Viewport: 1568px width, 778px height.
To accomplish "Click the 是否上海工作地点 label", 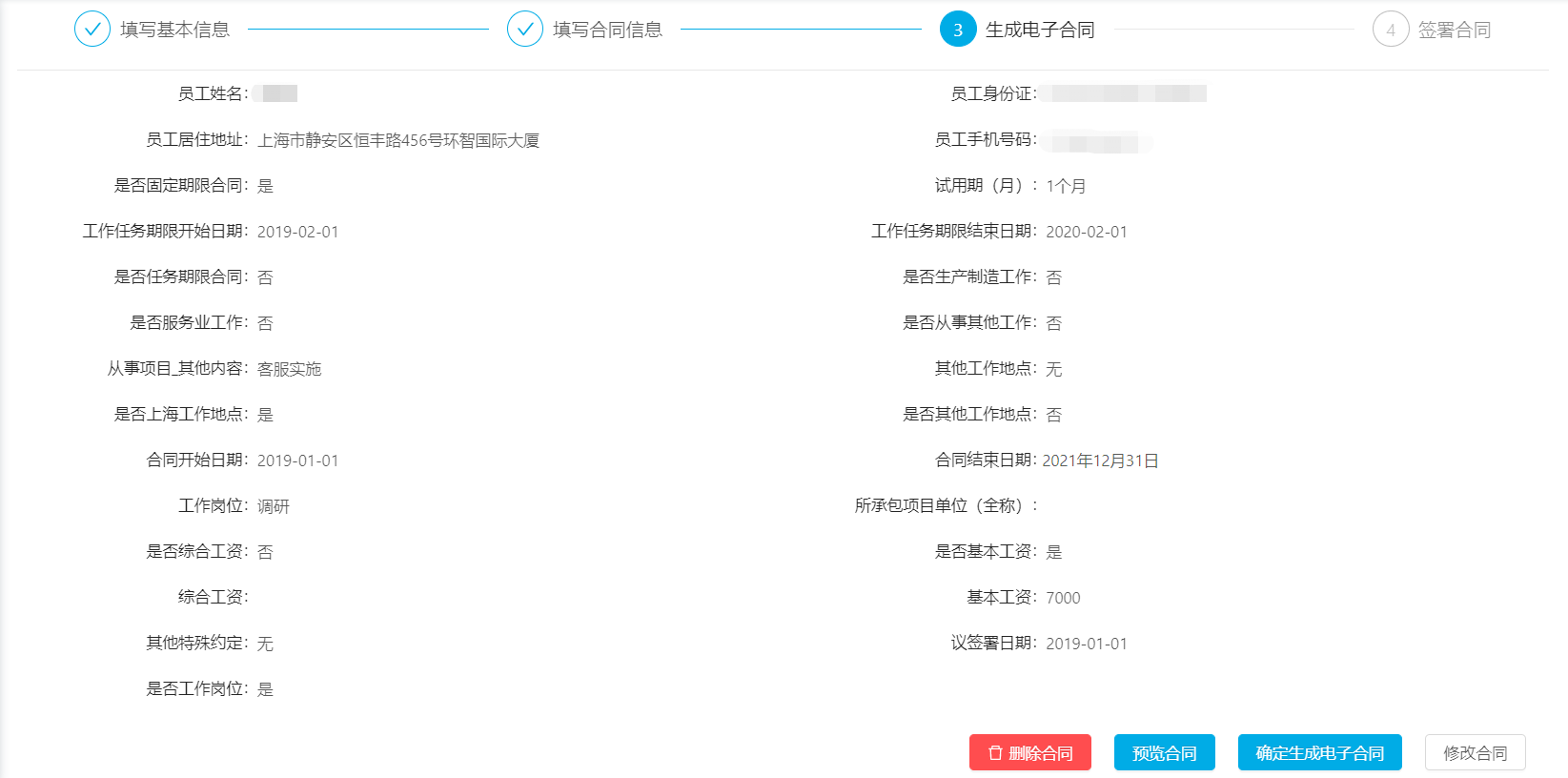I will pyautogui.click(x=181, y=415).
